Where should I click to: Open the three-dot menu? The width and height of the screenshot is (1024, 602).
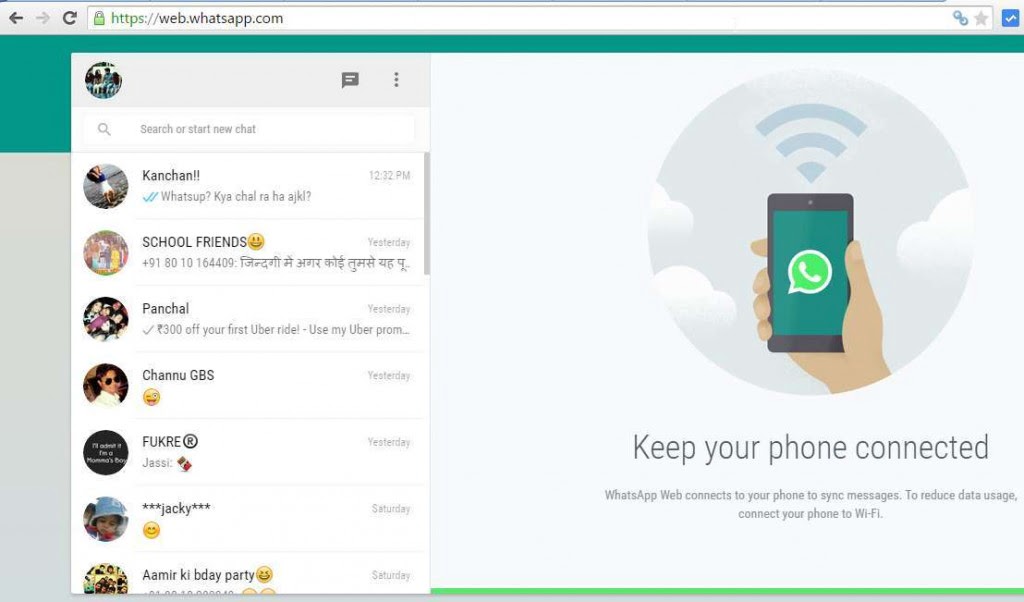tap(396, 80)
